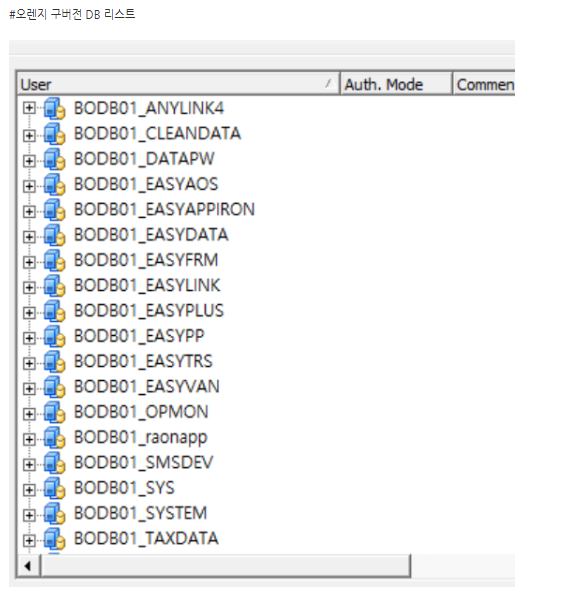The image size is (577, 592).
Task: Select the BODB01_CLEANDATA user name
Action: coord(157,134)
